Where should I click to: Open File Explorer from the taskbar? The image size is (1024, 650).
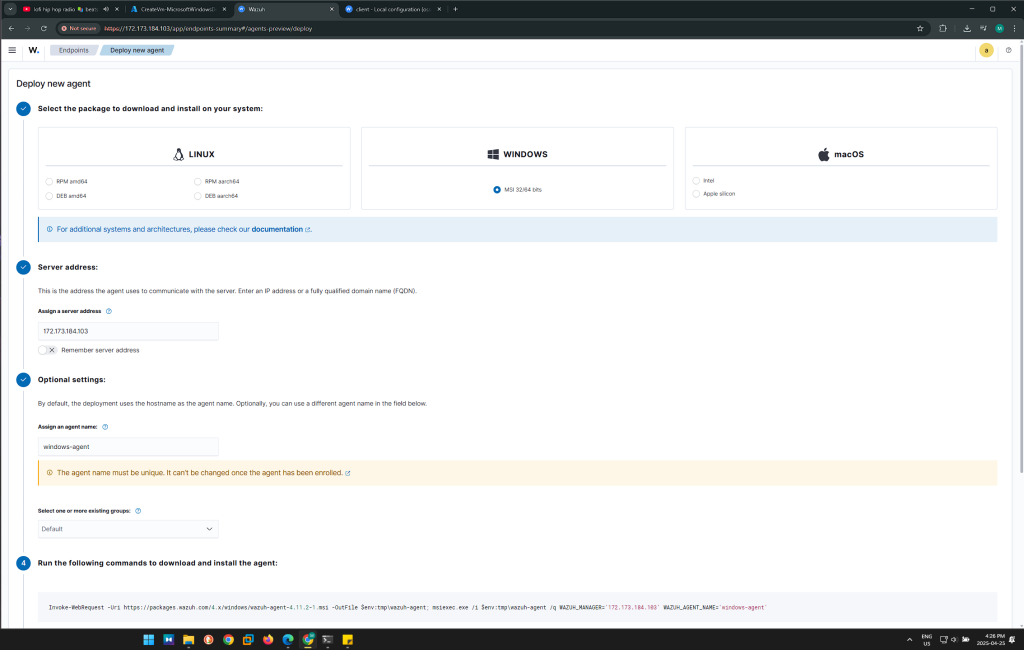[x=188, y=640]
